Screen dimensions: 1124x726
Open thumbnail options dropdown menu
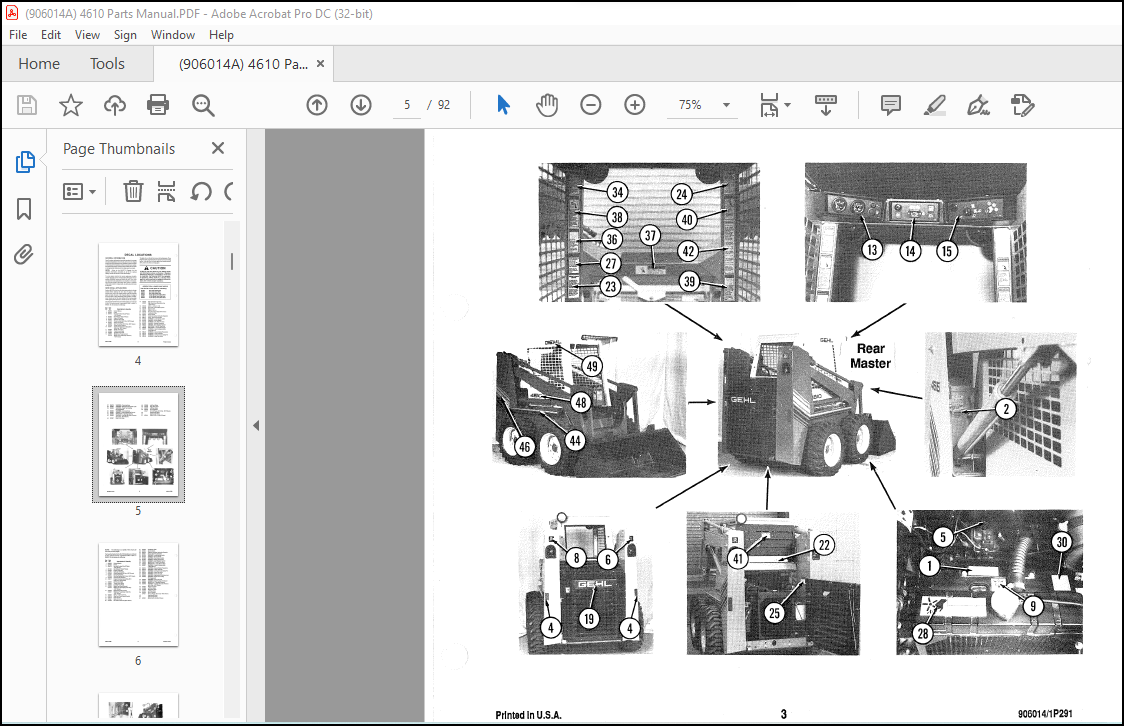tap(79, 191)
